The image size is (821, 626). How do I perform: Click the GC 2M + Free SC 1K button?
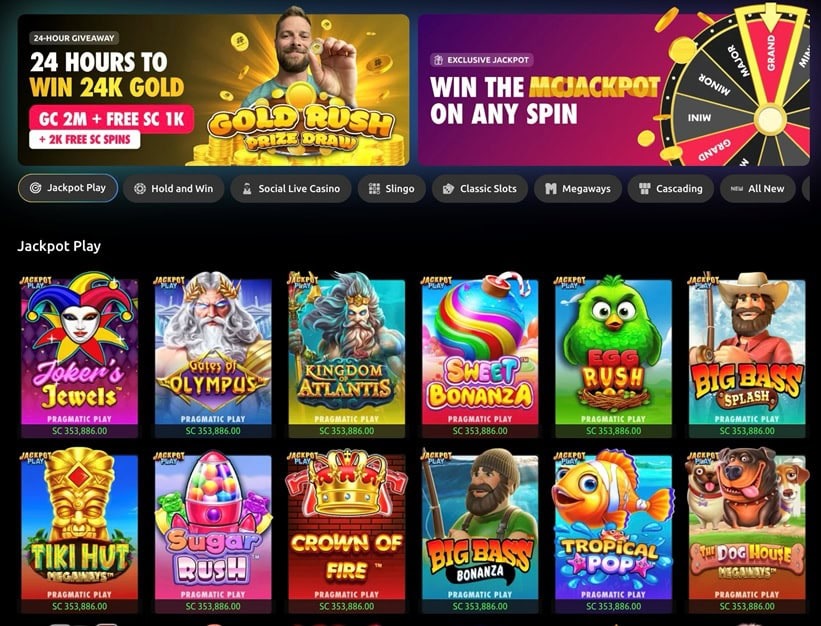click(x=112, y=119)
